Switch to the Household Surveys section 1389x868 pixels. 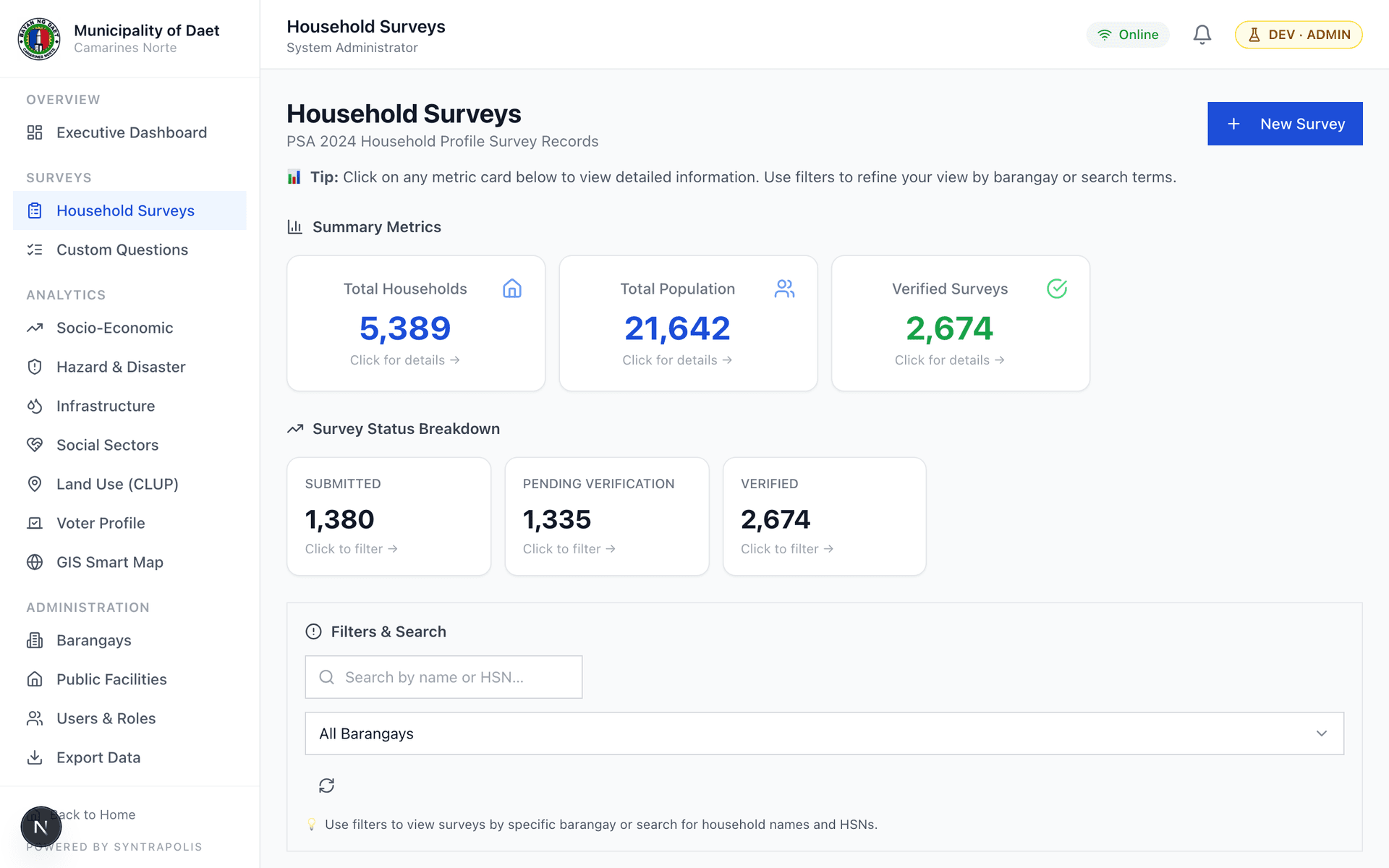125,210
